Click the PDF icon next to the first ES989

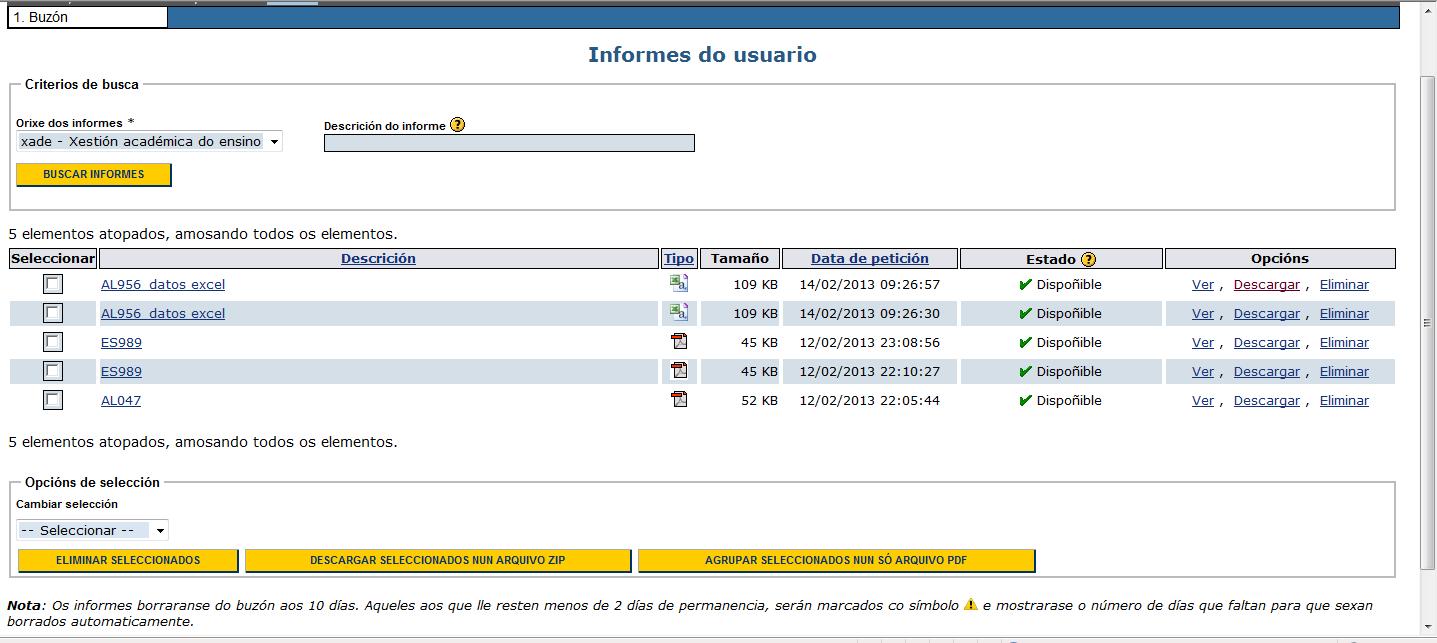pos(680,342)
